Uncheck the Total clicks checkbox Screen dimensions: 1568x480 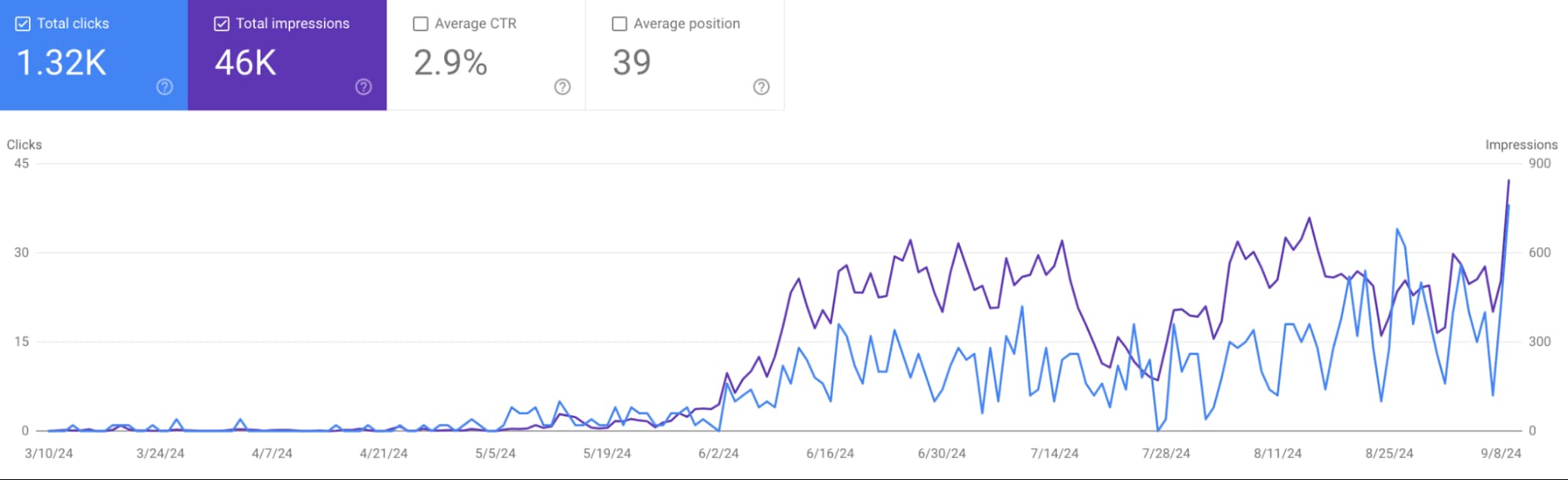point(21,24)
